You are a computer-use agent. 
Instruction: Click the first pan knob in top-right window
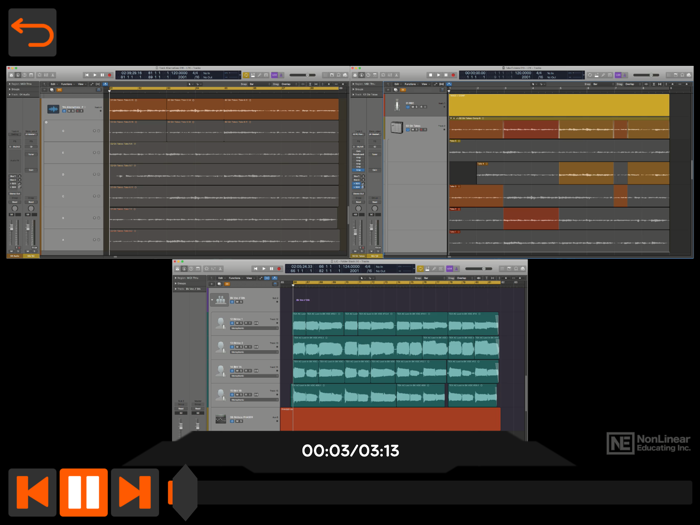pyautogui.click(x=358, y=208)
